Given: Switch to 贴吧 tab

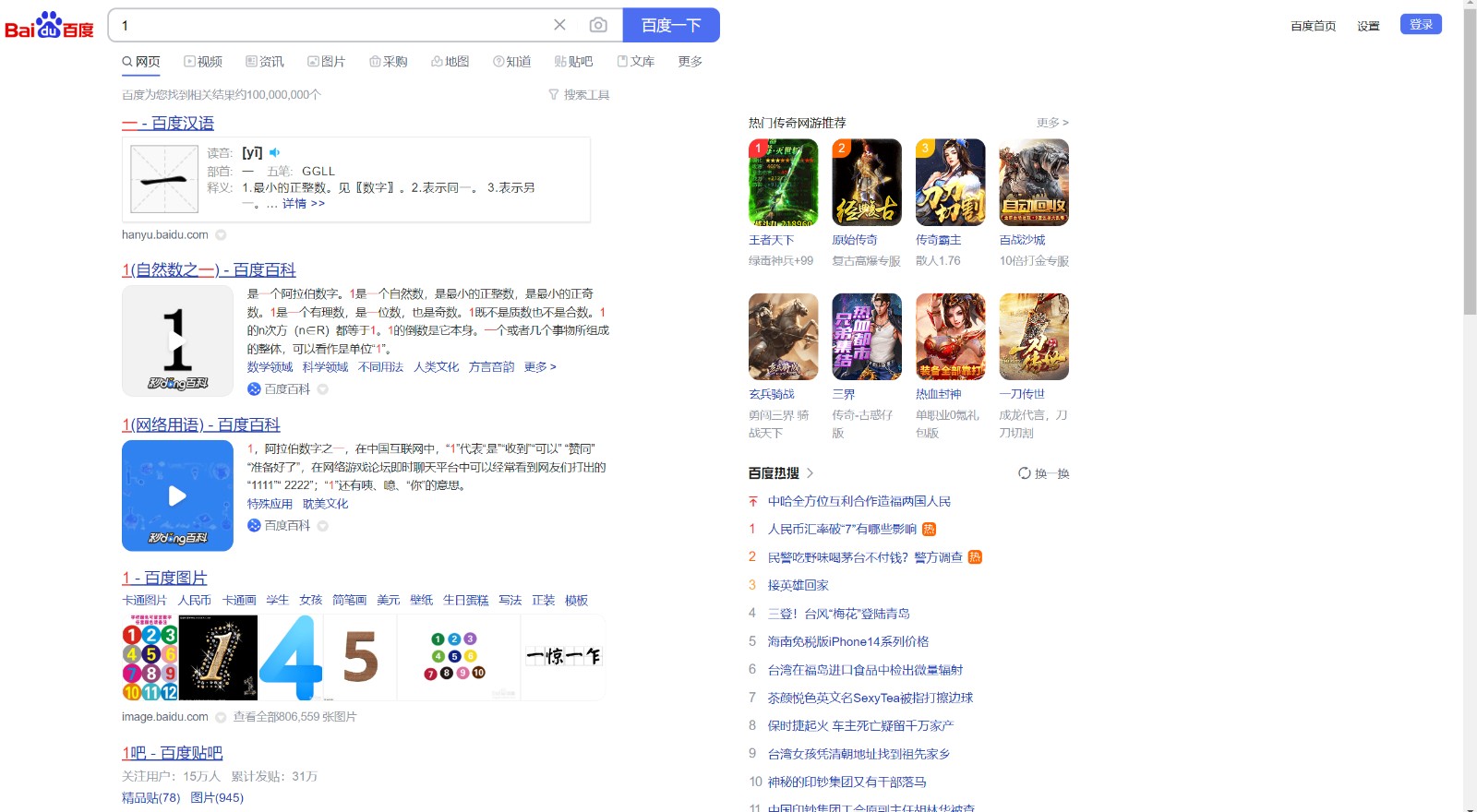Looking at the screenshot, I should coord(573,62).
